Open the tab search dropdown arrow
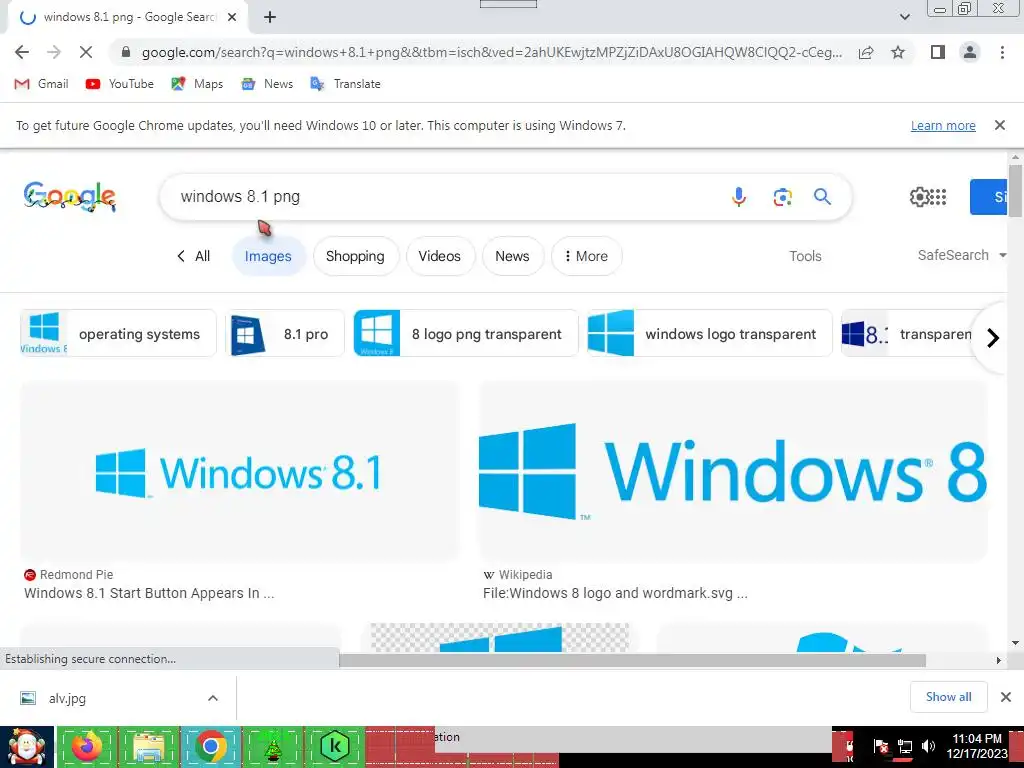 [x=904, y=17]
